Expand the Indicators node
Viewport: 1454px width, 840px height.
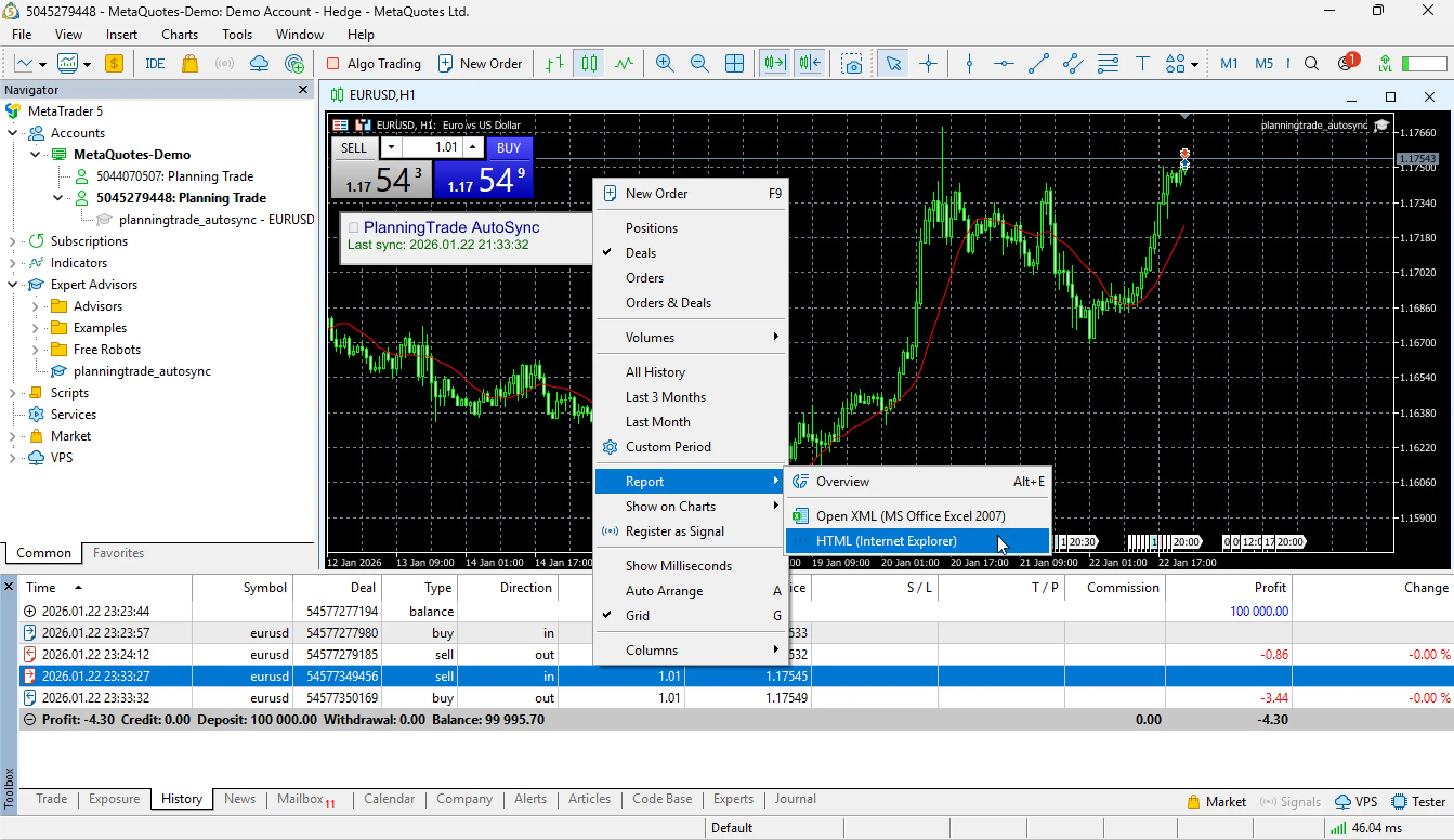pyautogui.click(x=12, y=263)
